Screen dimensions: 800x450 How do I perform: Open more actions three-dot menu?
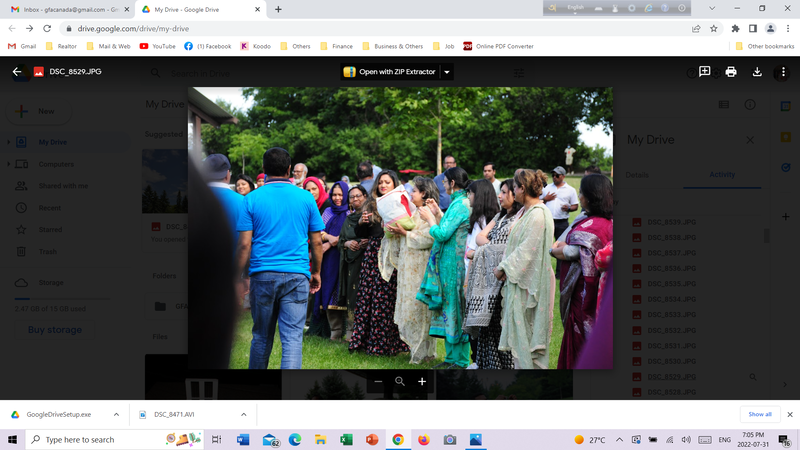tap(783, 72)
